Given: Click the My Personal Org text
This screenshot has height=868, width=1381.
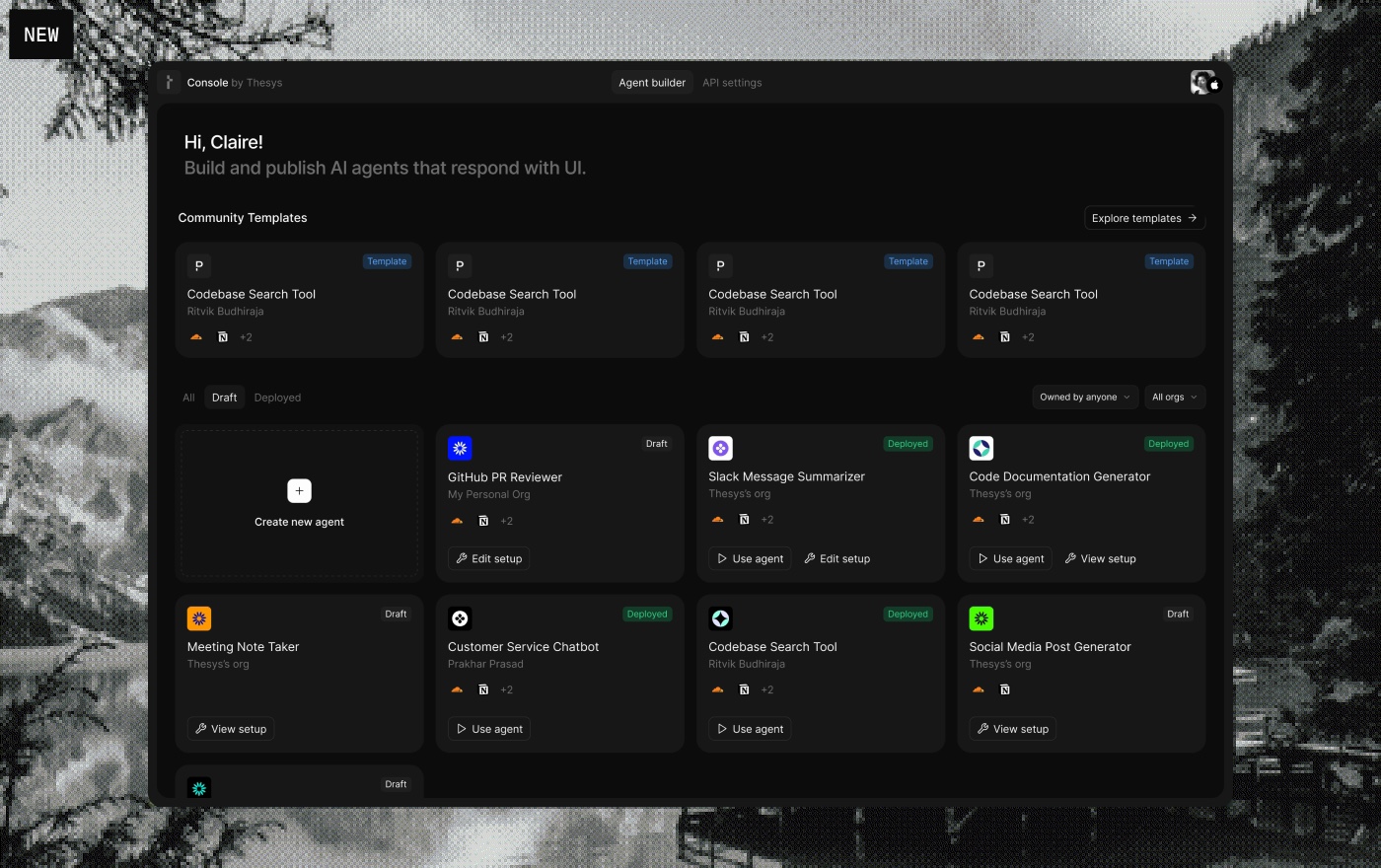Looking at the screenshot, I should tap(489, 495).
